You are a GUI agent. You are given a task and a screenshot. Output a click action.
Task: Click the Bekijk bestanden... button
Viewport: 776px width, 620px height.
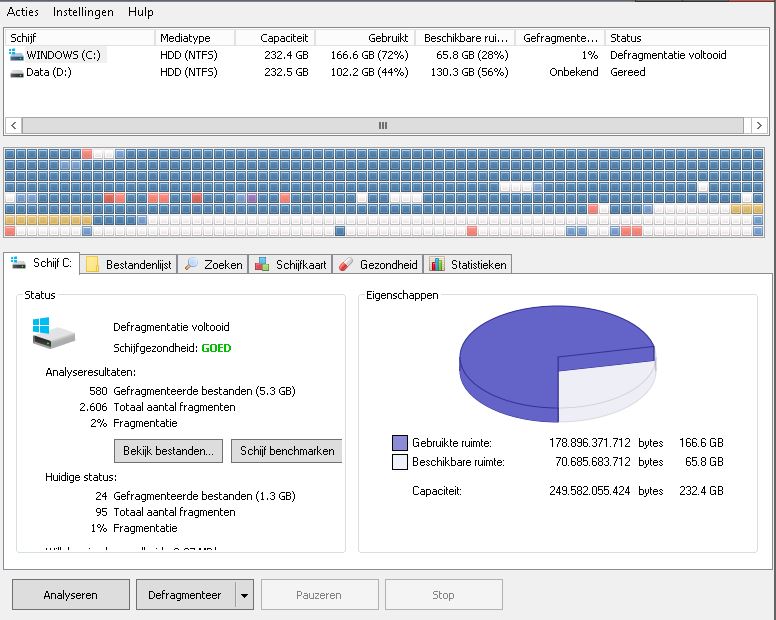click(168, 451)
